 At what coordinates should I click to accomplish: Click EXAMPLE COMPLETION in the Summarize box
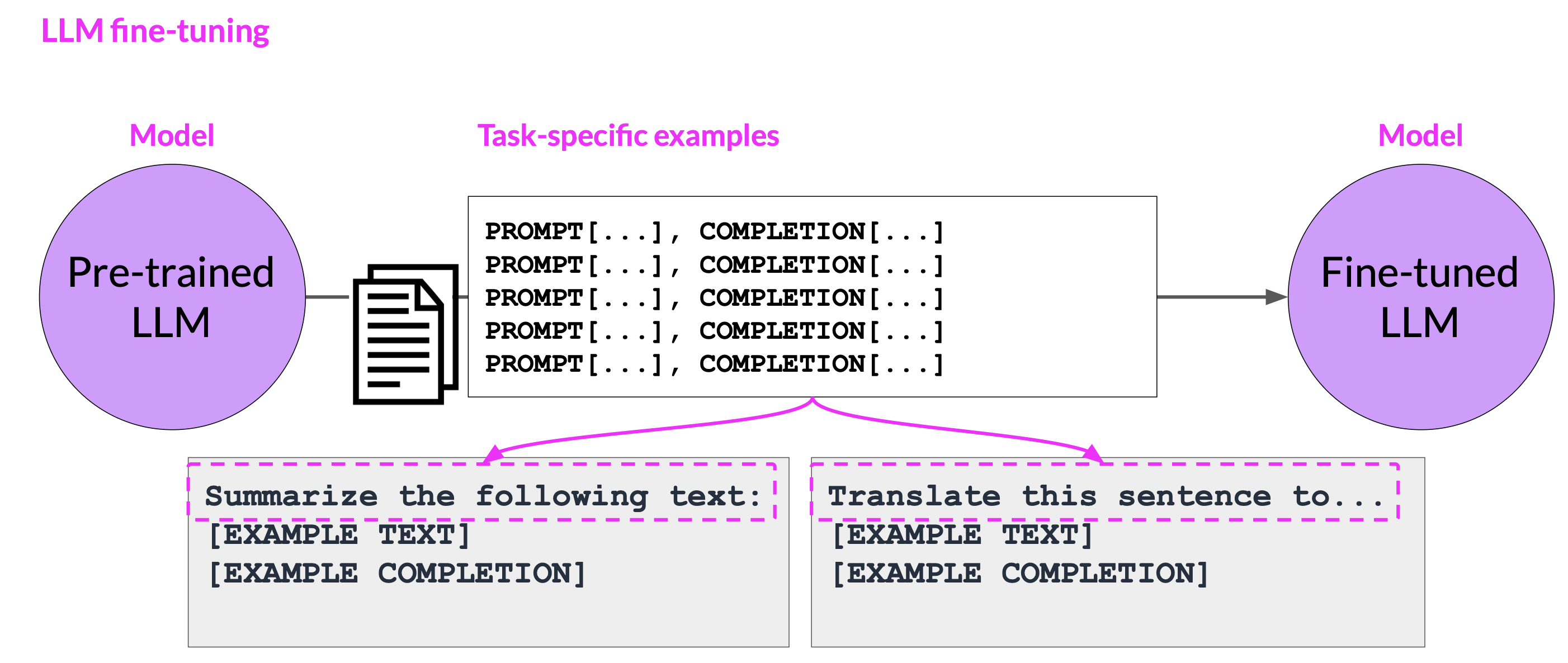click(397, 574)
